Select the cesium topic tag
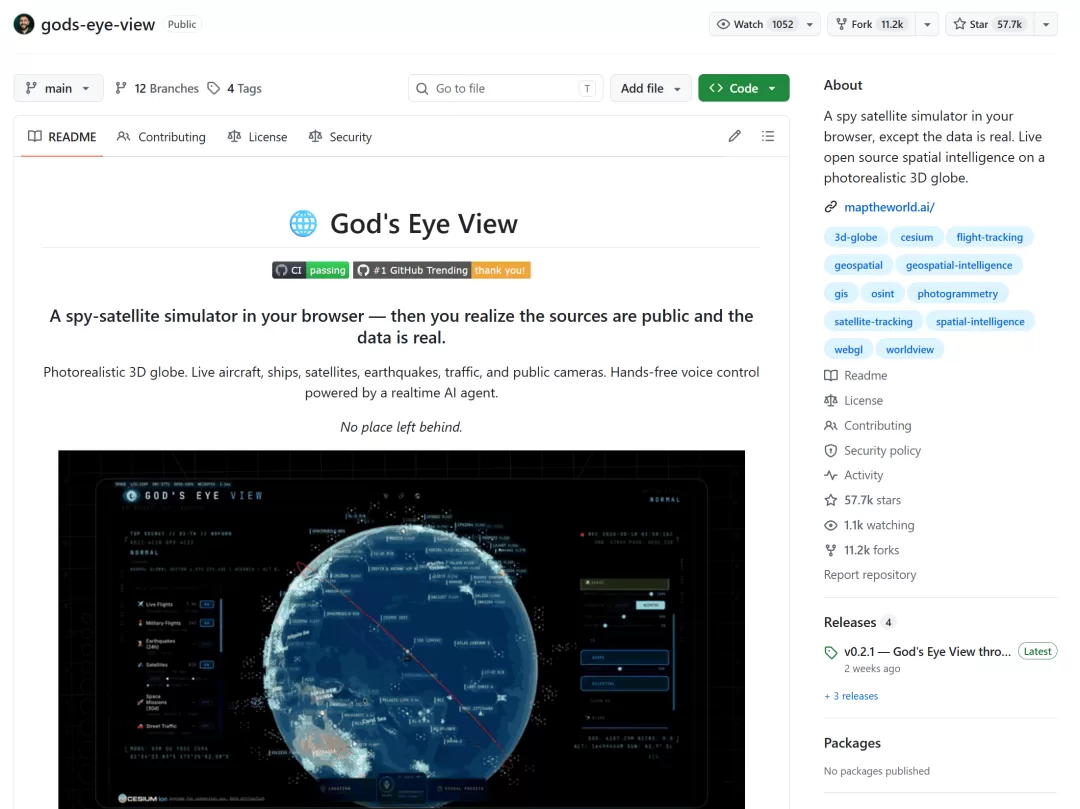The height and width of the screenshot is (809, 1080). point(917,237)
